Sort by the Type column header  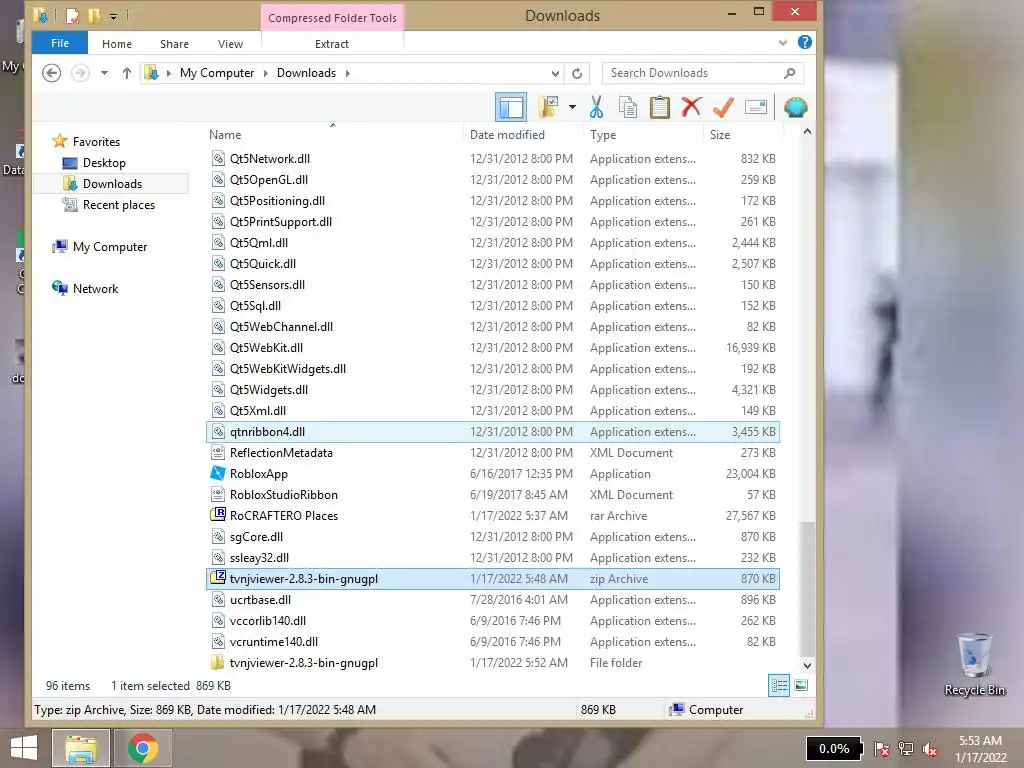click(603, 135)
